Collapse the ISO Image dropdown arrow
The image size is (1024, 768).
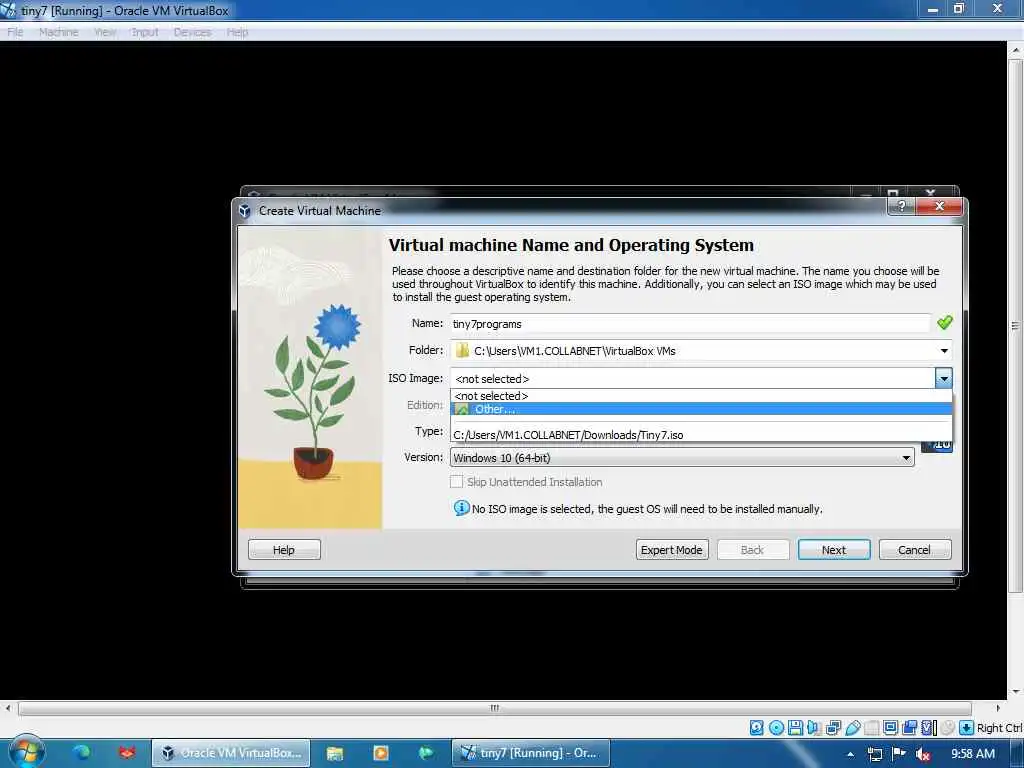coord(943,378)
